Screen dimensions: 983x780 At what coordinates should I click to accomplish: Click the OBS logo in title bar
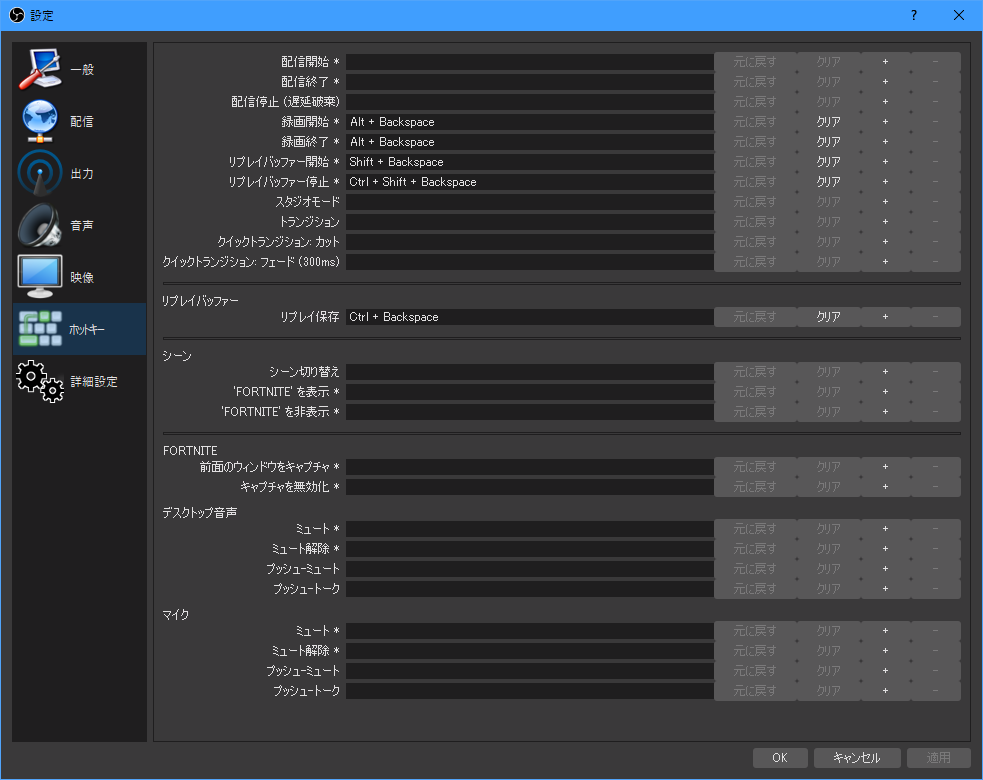17,15
